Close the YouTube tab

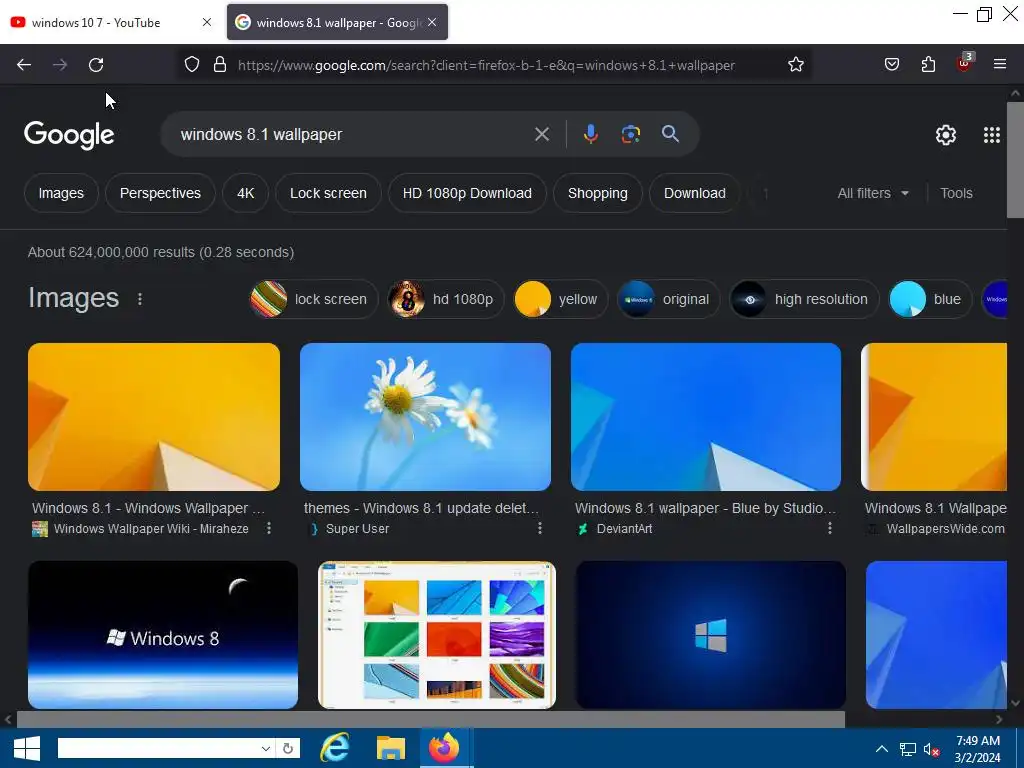[207, 22]
